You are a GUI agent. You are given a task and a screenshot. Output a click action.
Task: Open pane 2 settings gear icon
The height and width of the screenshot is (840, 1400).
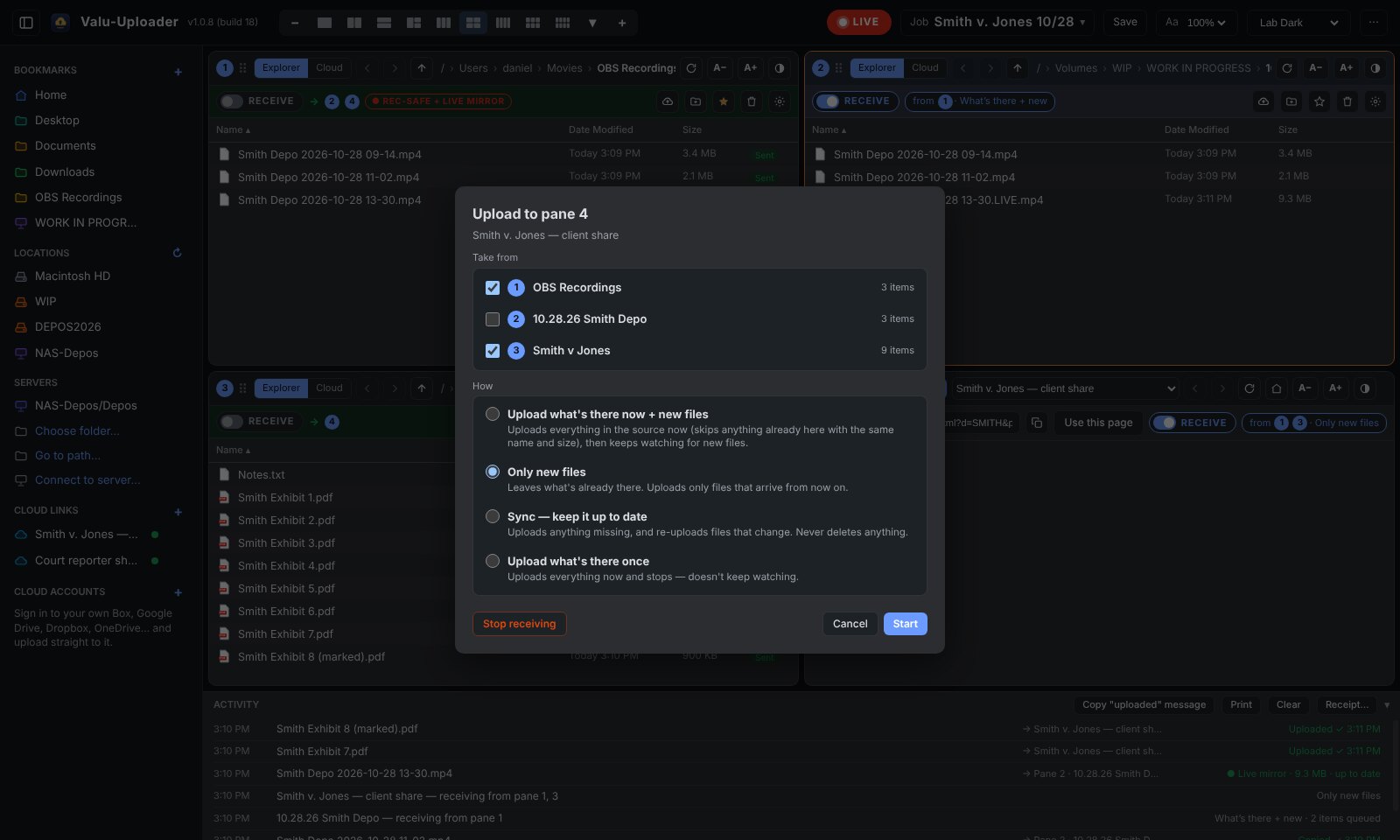coord(1375,101)
